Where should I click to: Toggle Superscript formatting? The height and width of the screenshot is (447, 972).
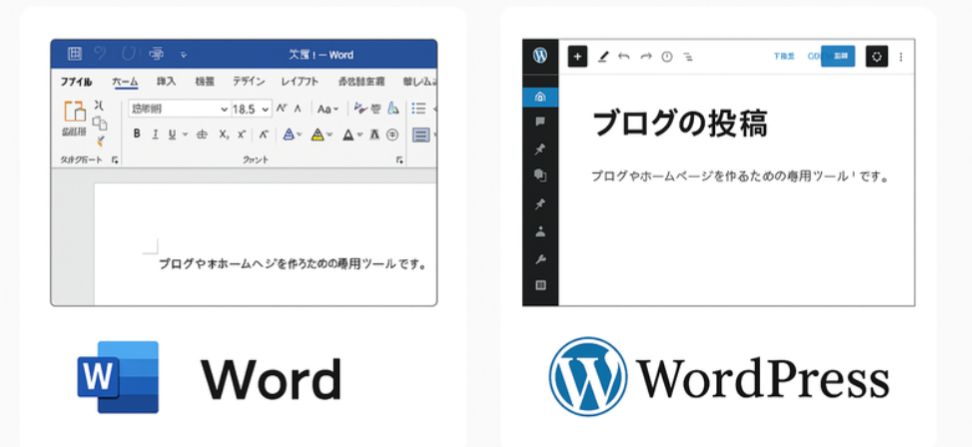coord(242,134)
